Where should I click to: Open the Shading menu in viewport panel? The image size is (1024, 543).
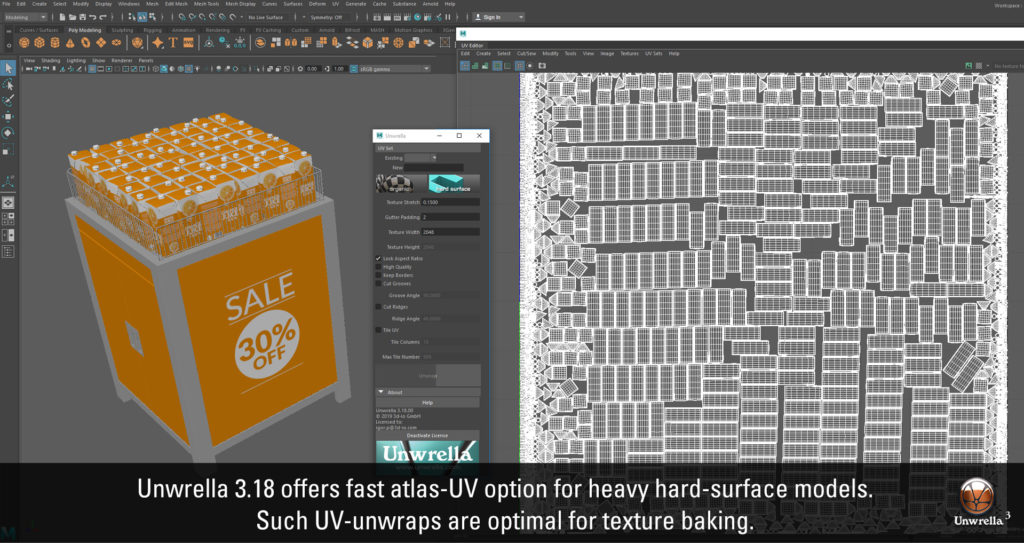click(50, 61)
